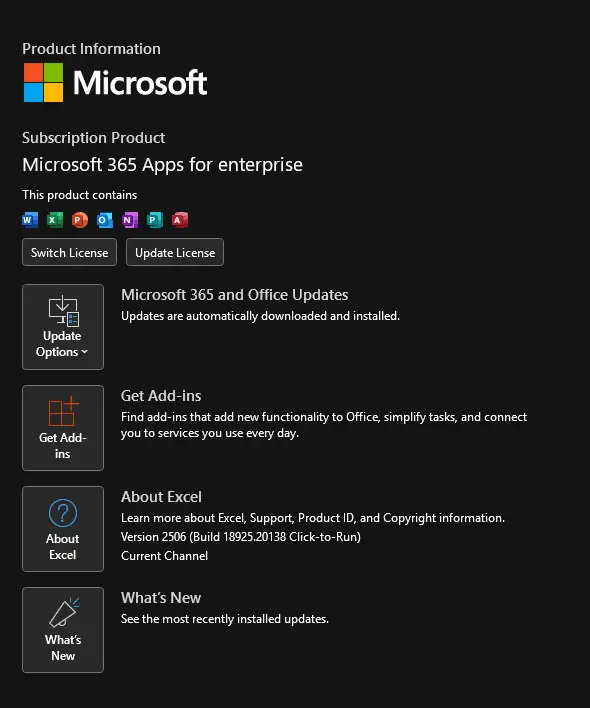The image size is (590, 708).
Task: Open the About Excel tile
Action: (x=63, y=529)
